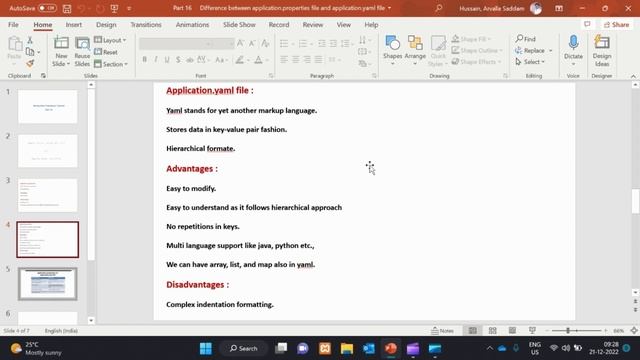The width and height of the screenshot is (640, 360).
Task: Open the Reuse Slides pane
Action: click(82, 51)
